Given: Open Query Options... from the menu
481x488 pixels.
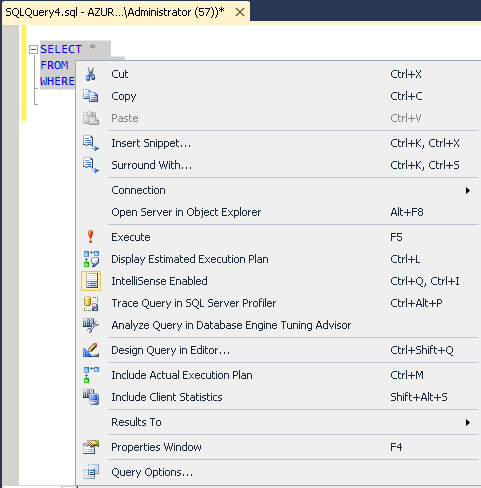Looking at the screenshot, I should pyautogui.click(x=278, y=472).
